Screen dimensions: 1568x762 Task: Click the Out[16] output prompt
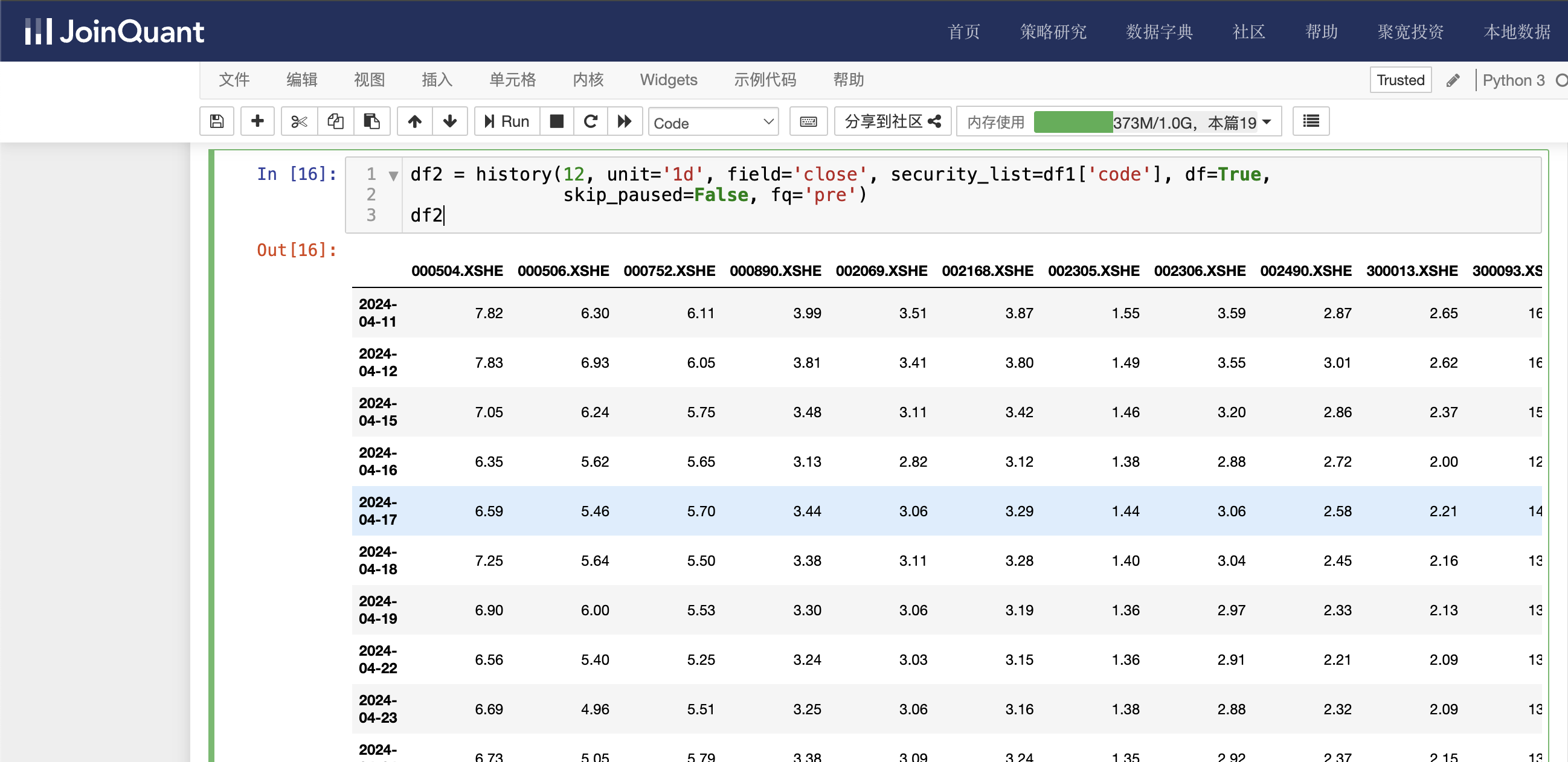click(297, 250)
